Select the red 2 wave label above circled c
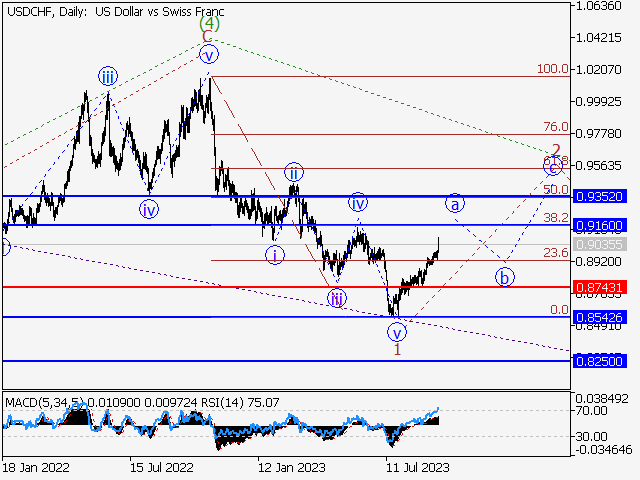This screenshot has width=640, height=480. click(x=556, y=149)
